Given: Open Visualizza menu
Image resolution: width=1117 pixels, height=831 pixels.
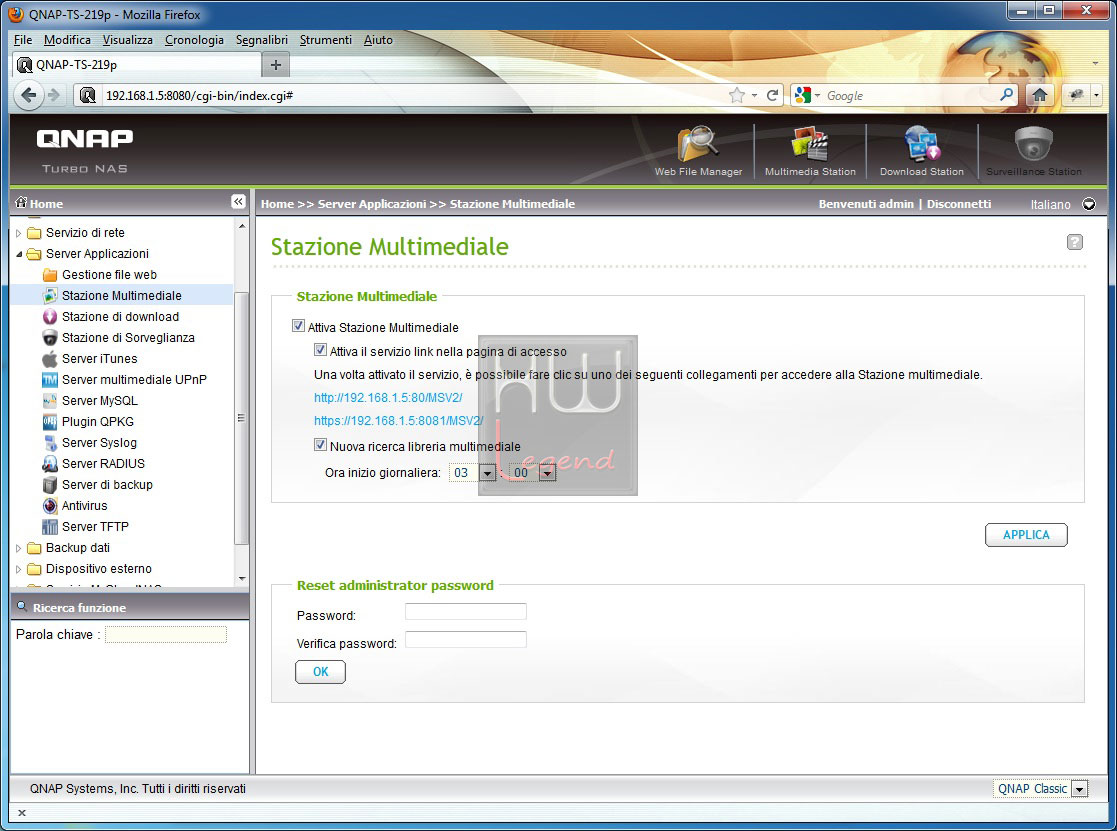Looking at the screenshot, I should [x=128, y=40].
